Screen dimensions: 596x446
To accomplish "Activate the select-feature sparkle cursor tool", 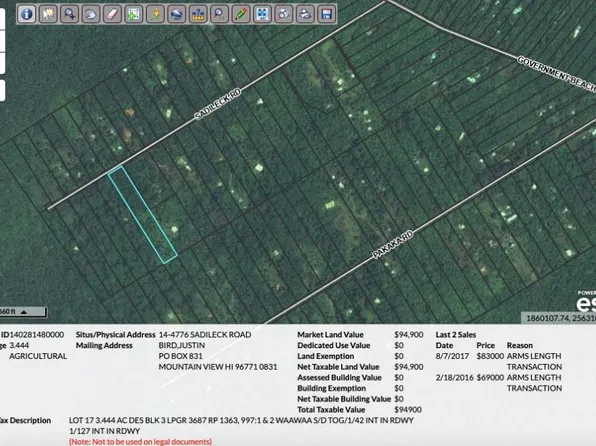I will point(48,14).
